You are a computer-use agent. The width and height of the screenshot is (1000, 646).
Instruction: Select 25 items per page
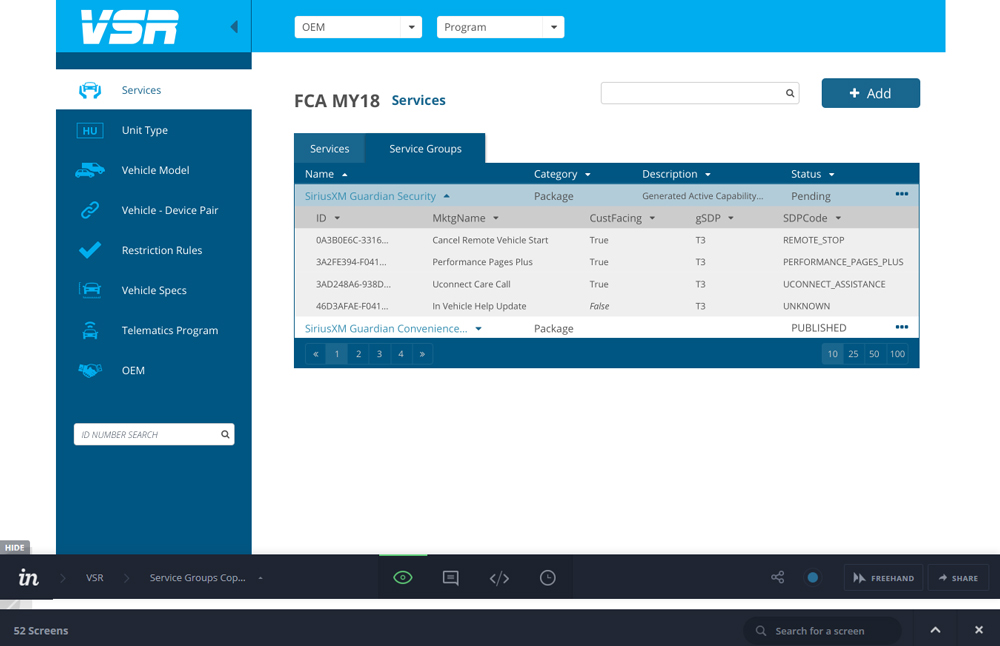[853, 354]
